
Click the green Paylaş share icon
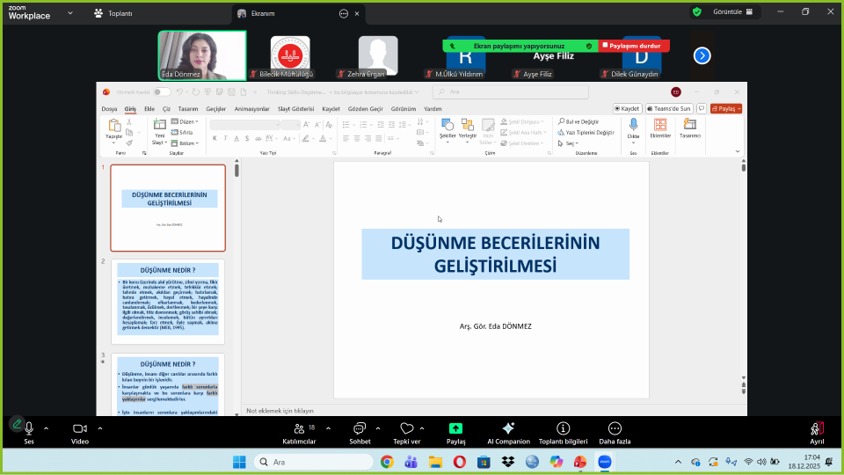455,429
